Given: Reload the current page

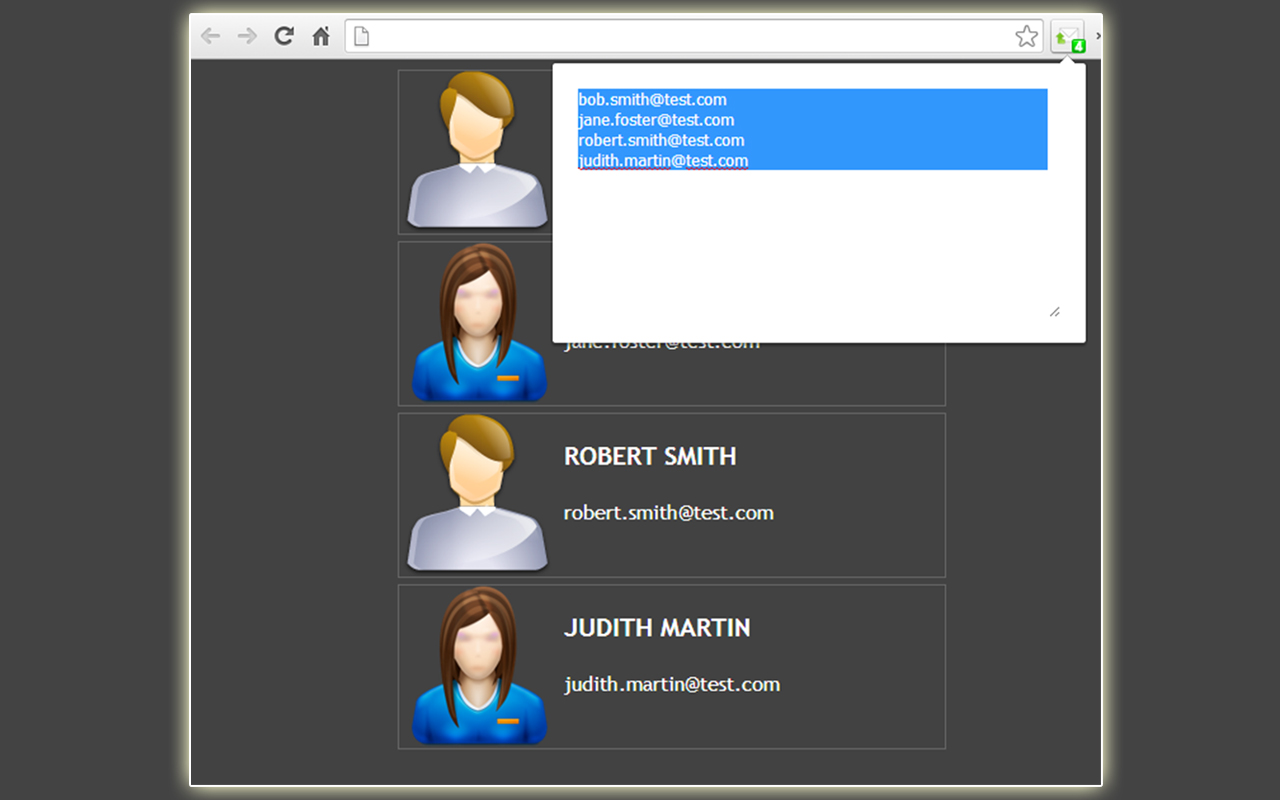Looking at the screenshot, I should coord(283,35).
